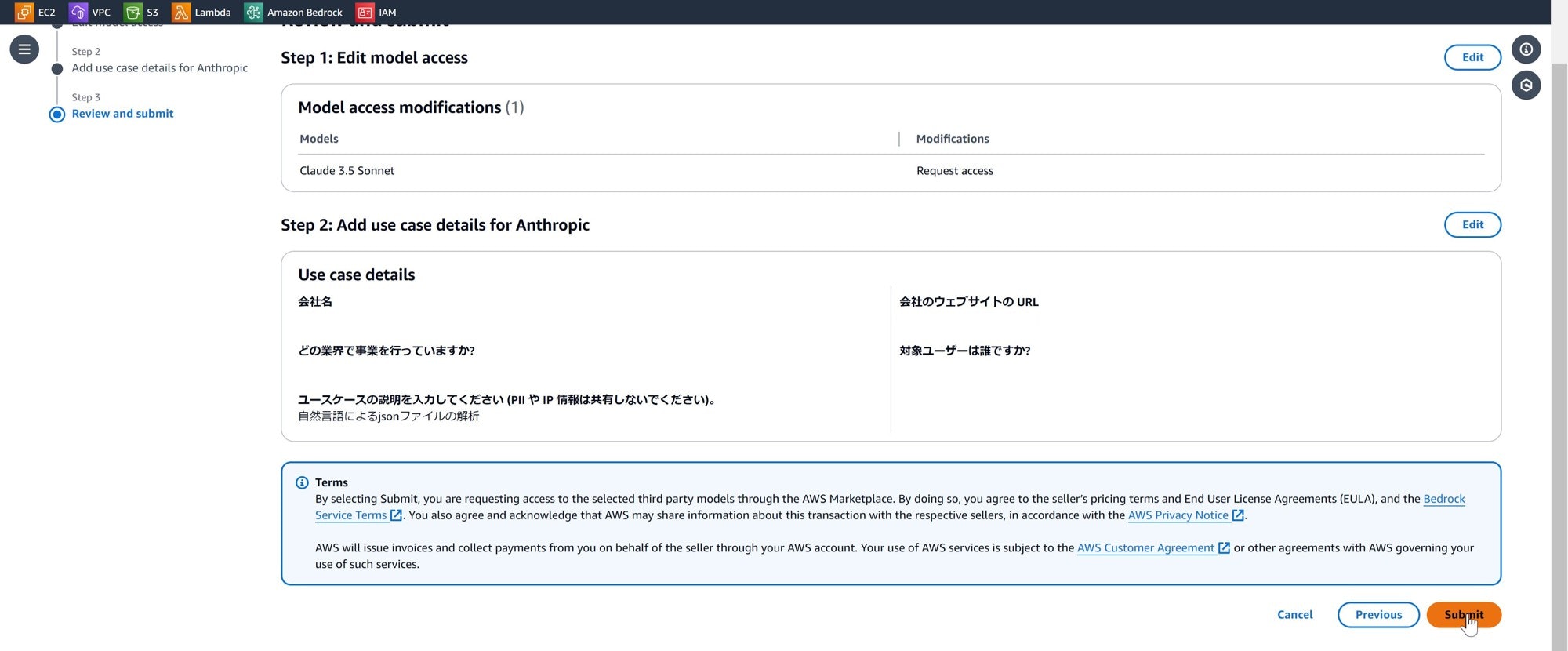The width and height of the screenshot is (1568, 651).
Task: Open the AWS Customer Agreement link
Action: [x=1145, y=548]
